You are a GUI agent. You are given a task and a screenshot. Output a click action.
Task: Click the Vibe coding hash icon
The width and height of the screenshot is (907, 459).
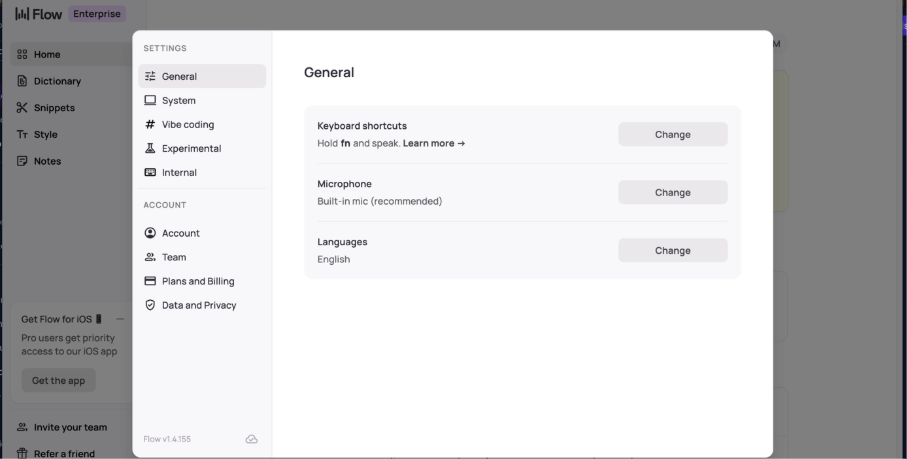pyautogui.click(x=150, y=124)
